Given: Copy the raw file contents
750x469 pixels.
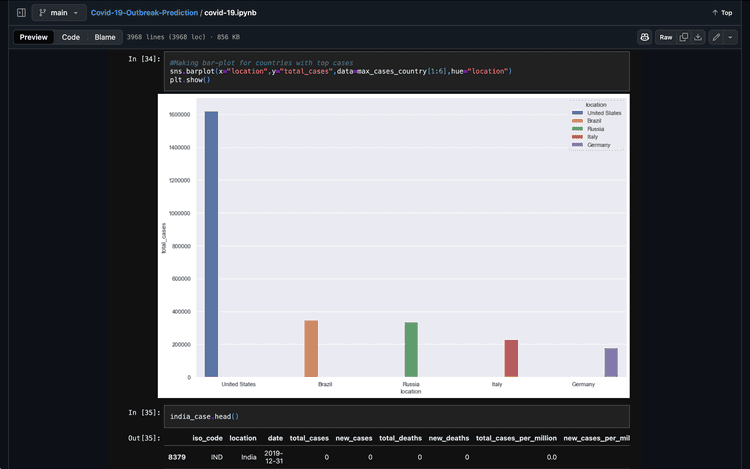Looking at the screenshot, I should pyautogui.click(x=684, y=37).
